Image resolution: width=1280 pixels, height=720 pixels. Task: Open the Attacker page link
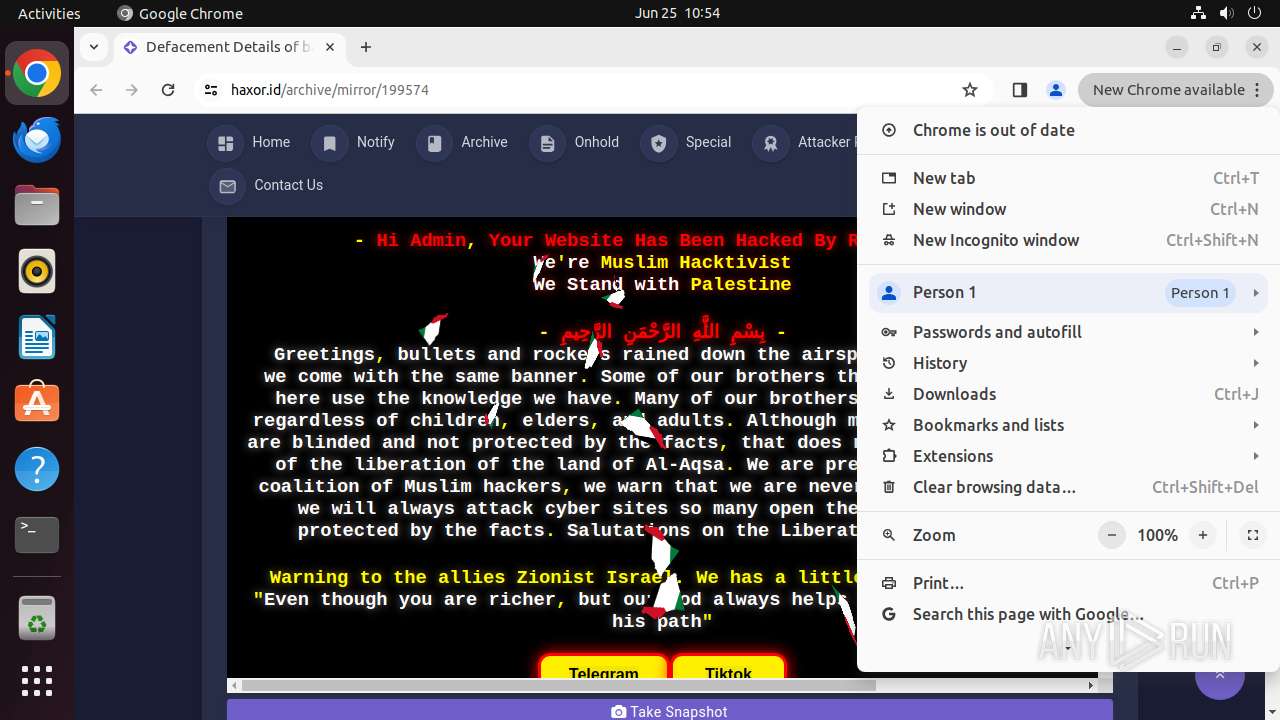pyautogui.click(x=805, y=142)
